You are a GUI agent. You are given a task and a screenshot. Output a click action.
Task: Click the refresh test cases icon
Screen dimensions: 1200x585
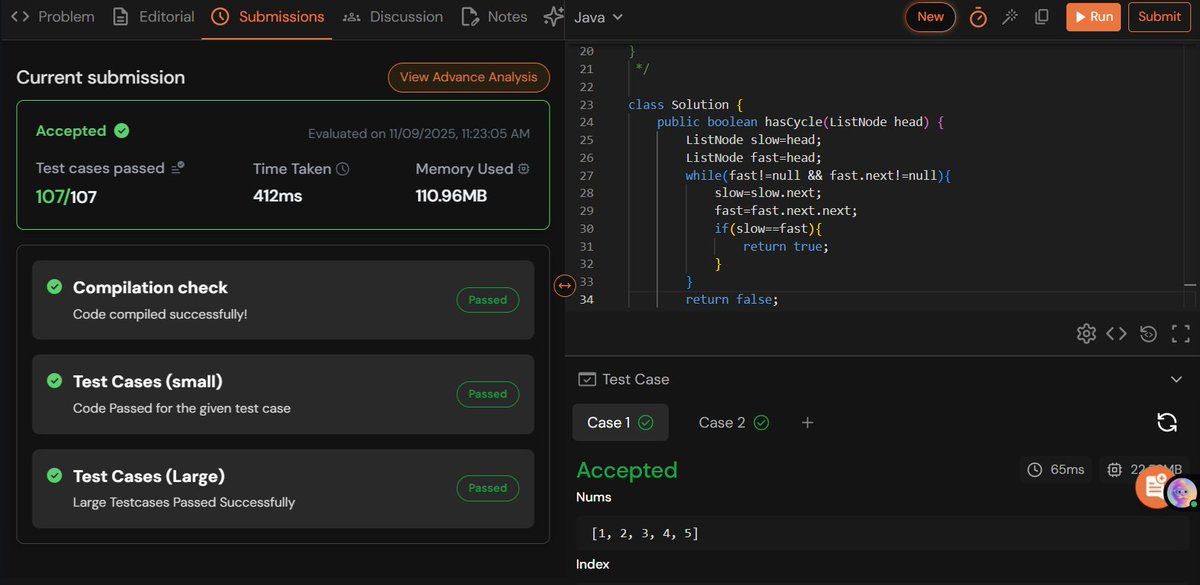[1167, 422]
